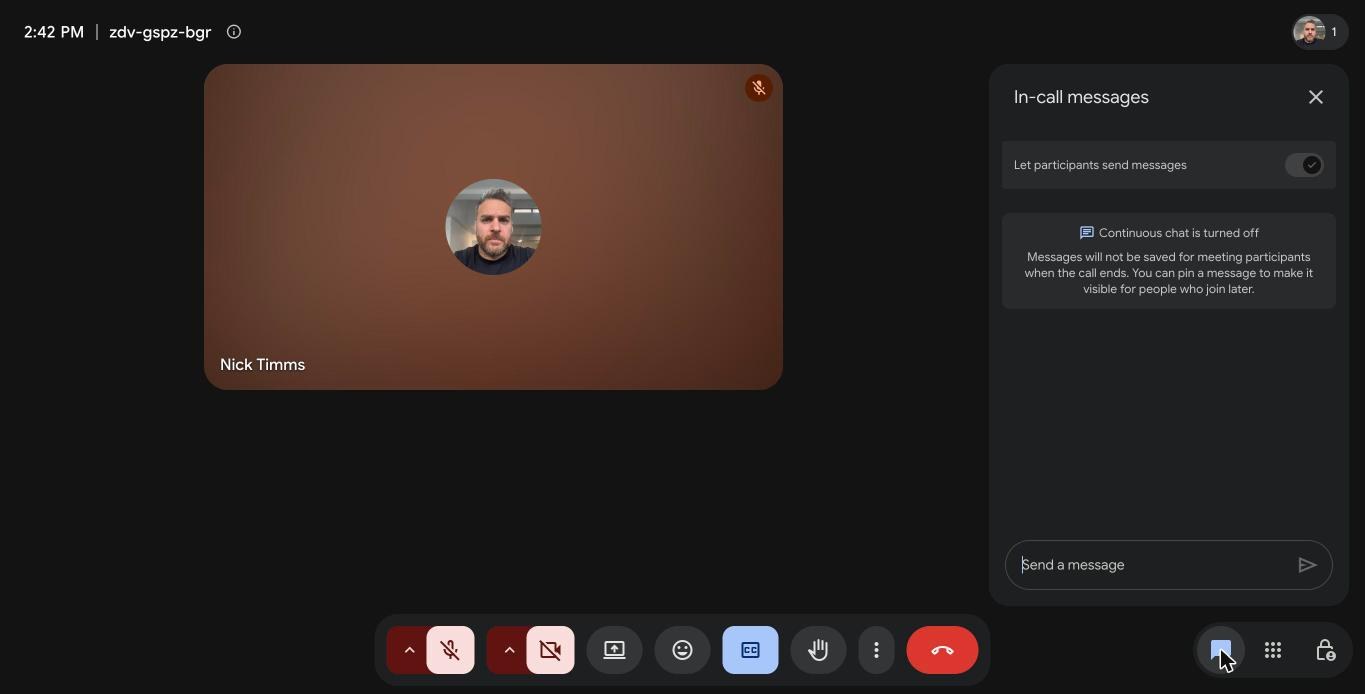This screenshot has width=1365, height=694.
Task: Open the activities grid icon
Action: point(1273,650)
